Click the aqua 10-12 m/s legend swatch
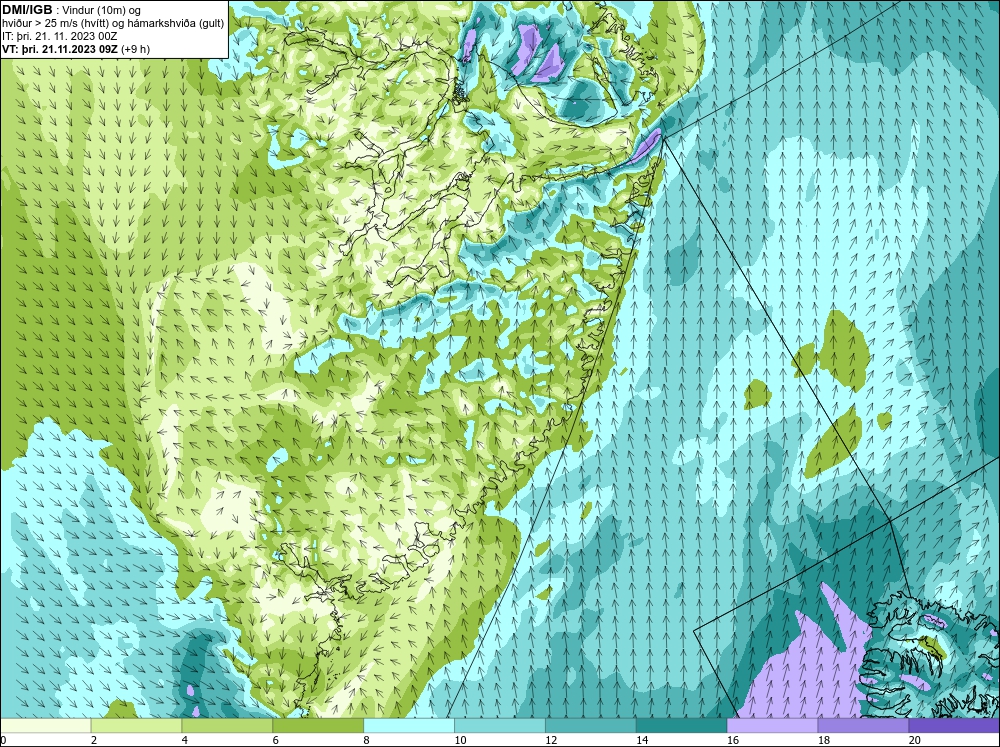The width and height of the screenshot is (1000, 747). [x=499, y=725]
